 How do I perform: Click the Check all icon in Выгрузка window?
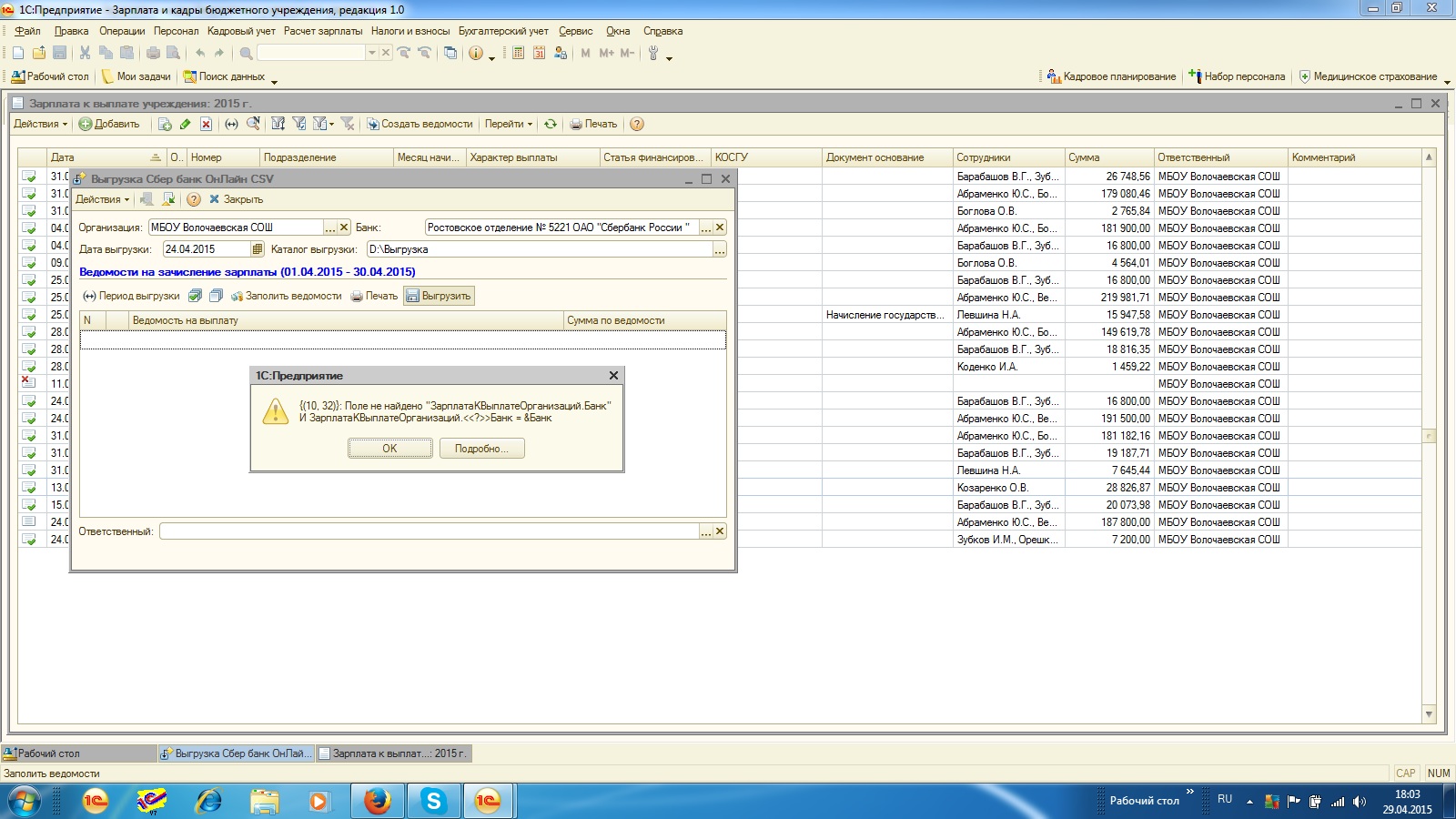[195, 296]
